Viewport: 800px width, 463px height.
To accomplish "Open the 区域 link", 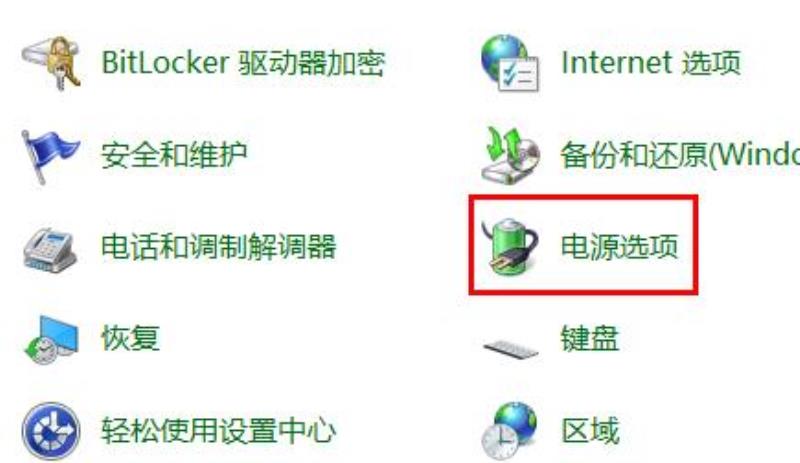I will tap(590, 430).
